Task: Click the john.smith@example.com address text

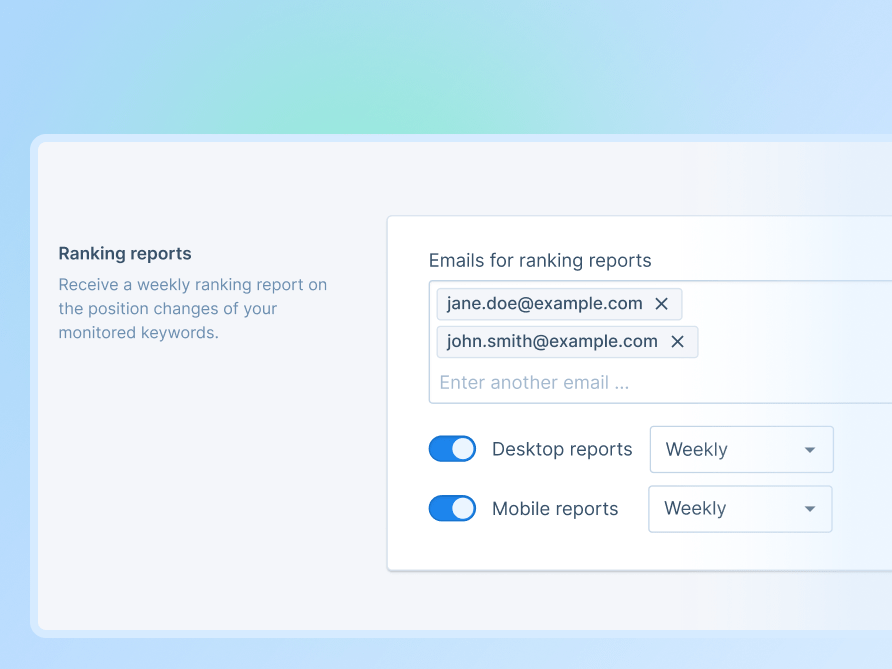Action: pyautogui.click(x=552, y=341)
